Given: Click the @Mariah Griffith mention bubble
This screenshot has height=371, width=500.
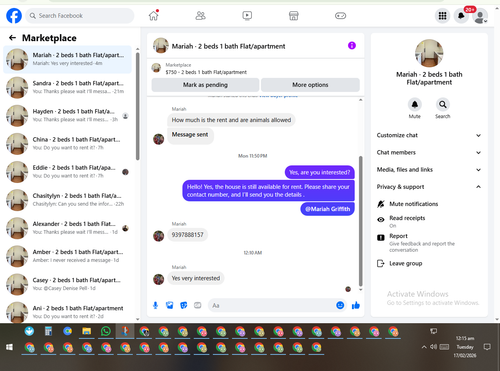Looking at the screenshot, I should (327, 209).
